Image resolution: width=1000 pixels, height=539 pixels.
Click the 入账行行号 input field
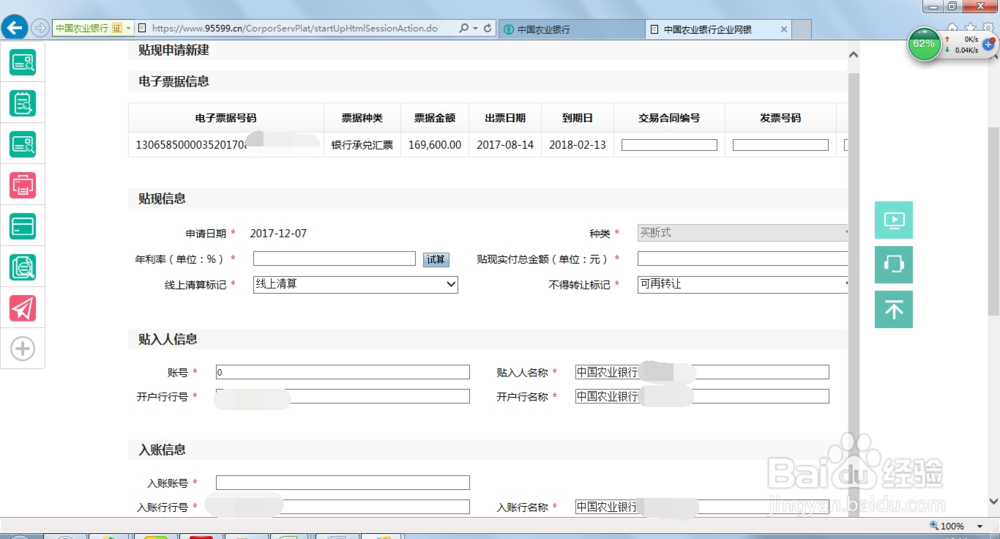pos(342,506)
